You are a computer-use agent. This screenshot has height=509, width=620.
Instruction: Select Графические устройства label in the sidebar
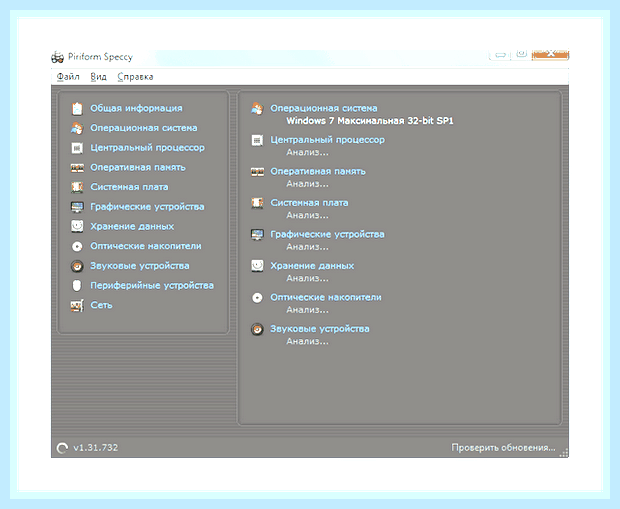tap(147, 207)
